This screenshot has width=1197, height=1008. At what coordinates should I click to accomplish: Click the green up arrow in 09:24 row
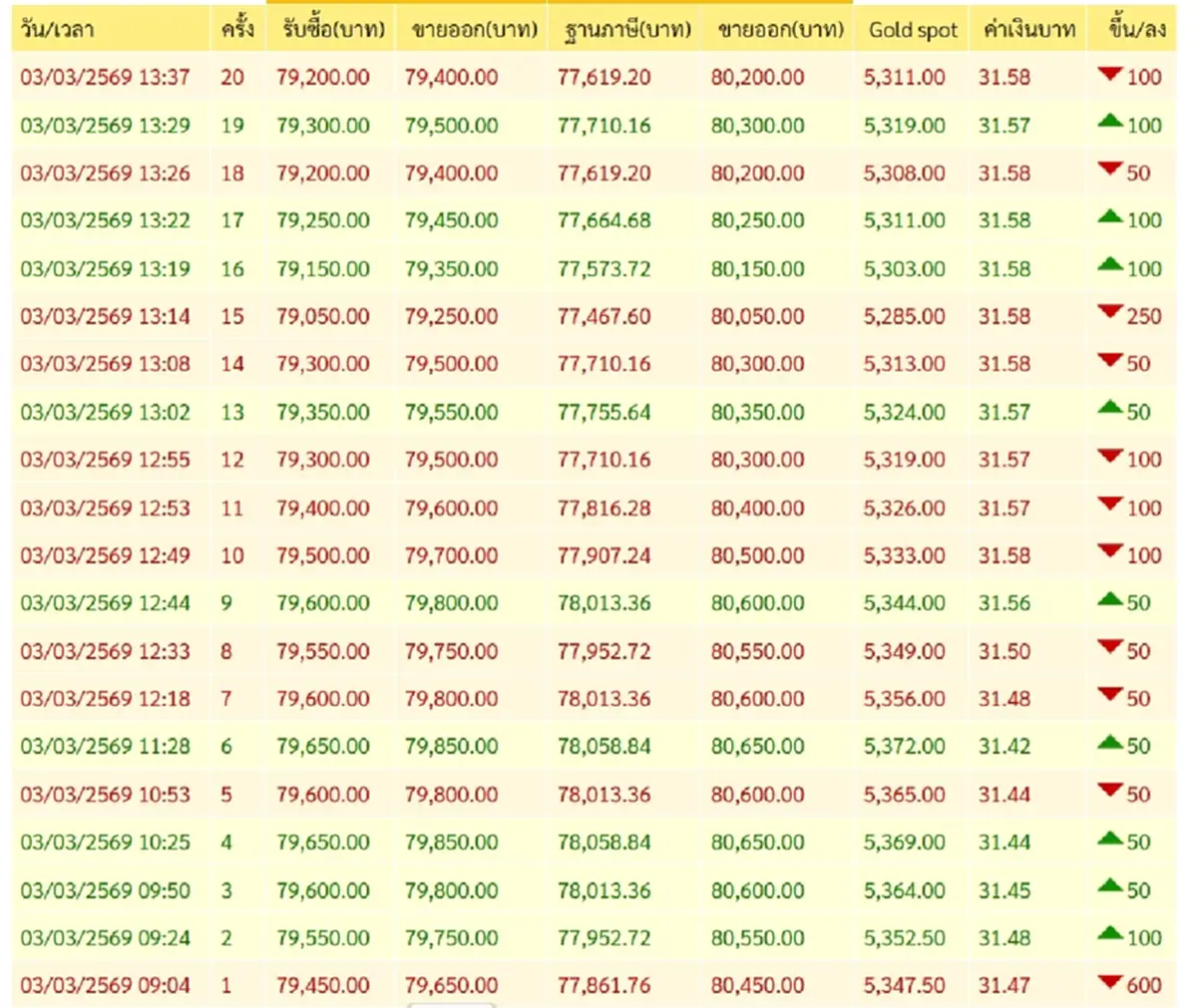(x=1109, y=935)
